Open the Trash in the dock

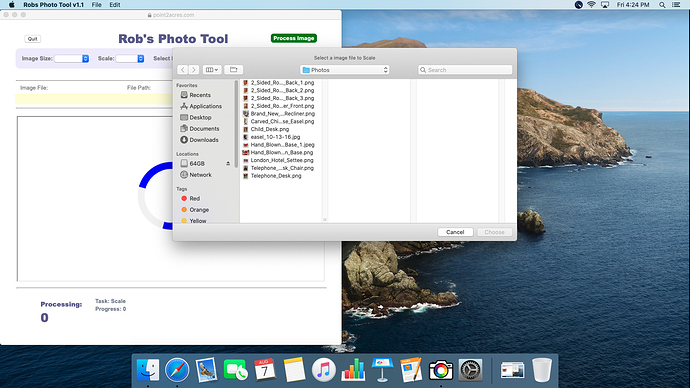pos(542,370)
